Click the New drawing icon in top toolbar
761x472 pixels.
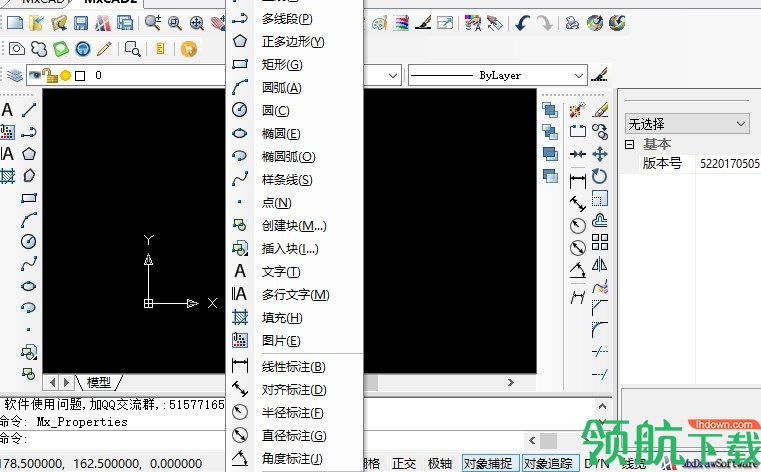pos(15,22)
